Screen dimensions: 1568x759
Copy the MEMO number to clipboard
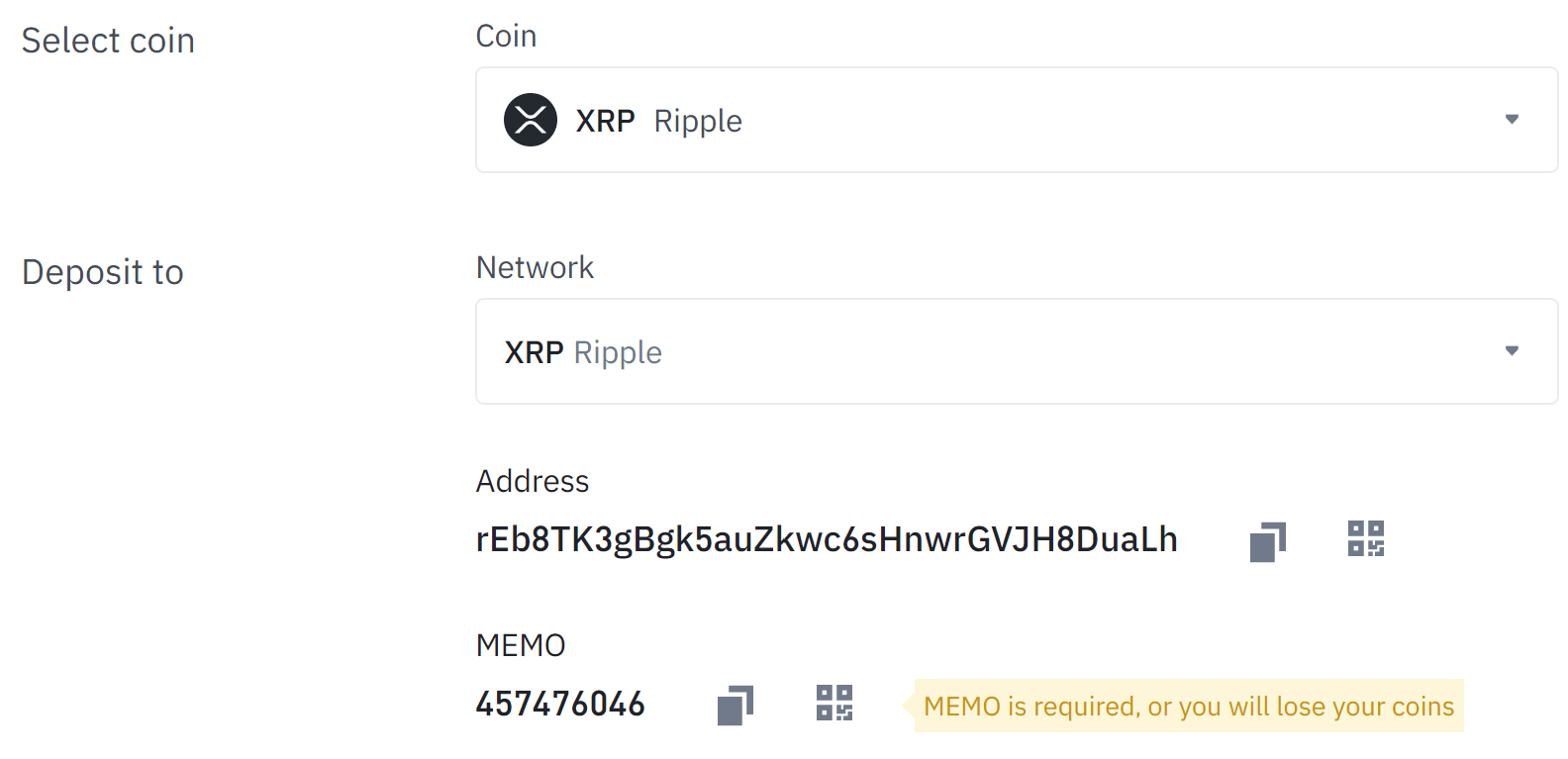click(x=735, y=705)
